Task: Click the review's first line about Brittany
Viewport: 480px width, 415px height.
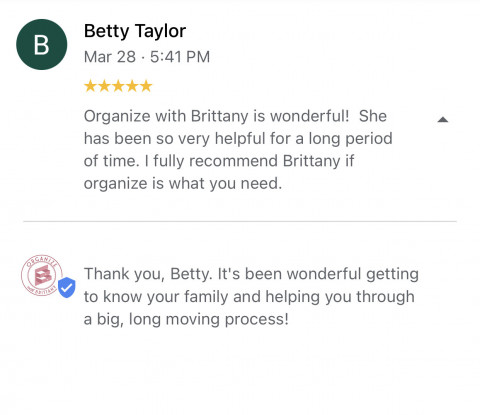Action: tap(235, 116)
